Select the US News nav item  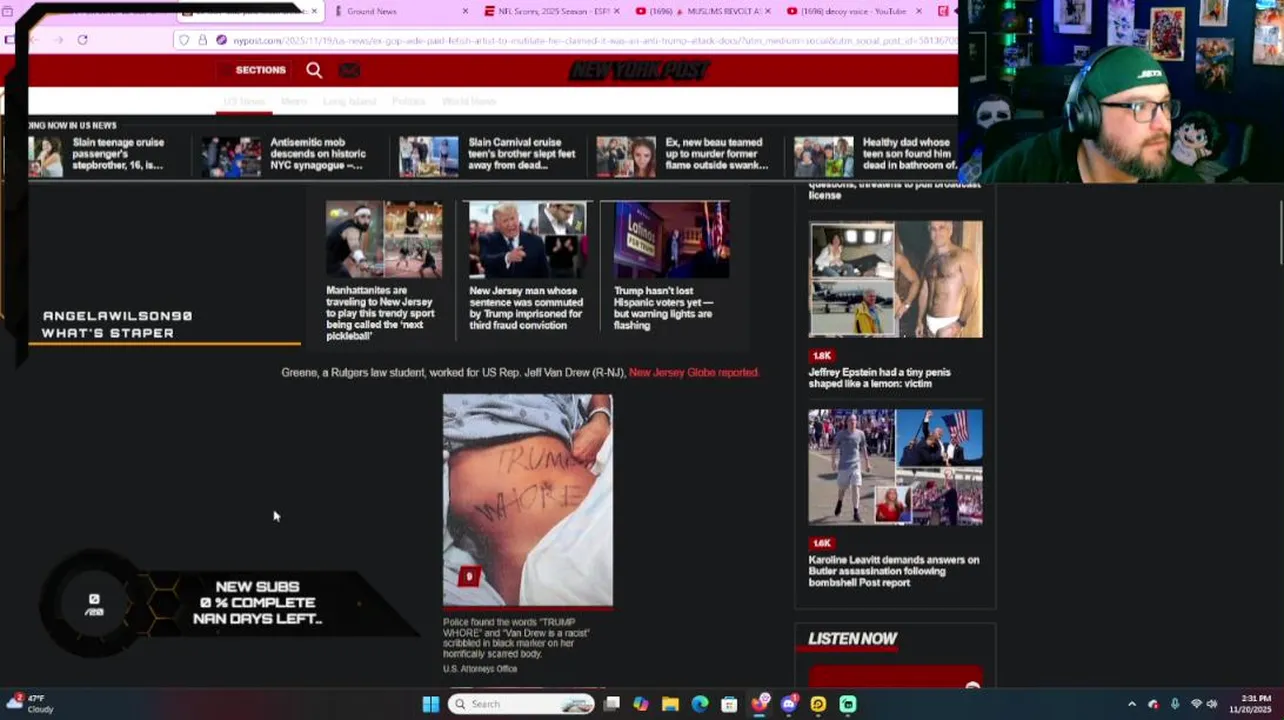tap(244, 102)
